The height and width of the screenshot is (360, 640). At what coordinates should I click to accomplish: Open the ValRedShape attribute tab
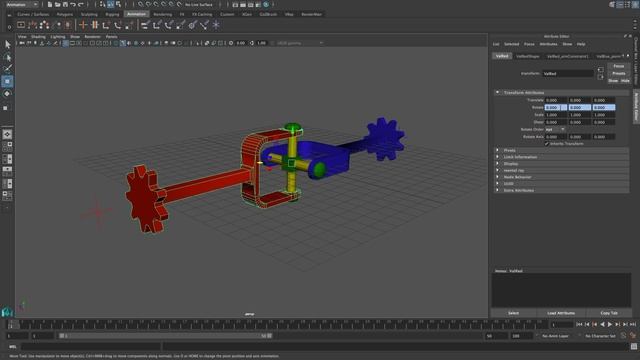[528, 56]
